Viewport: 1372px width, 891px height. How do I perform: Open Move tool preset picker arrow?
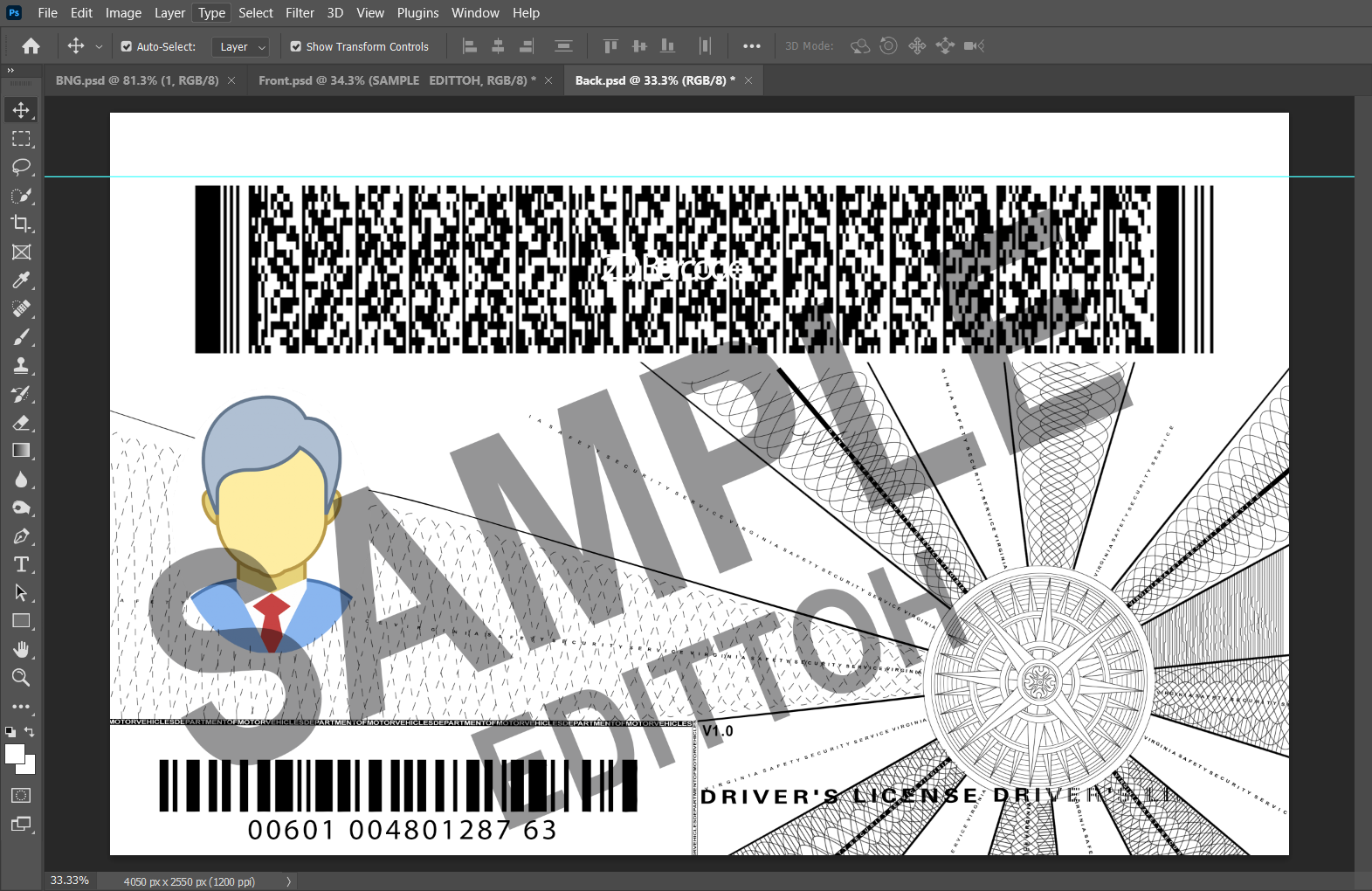click(x=99, y=47)
